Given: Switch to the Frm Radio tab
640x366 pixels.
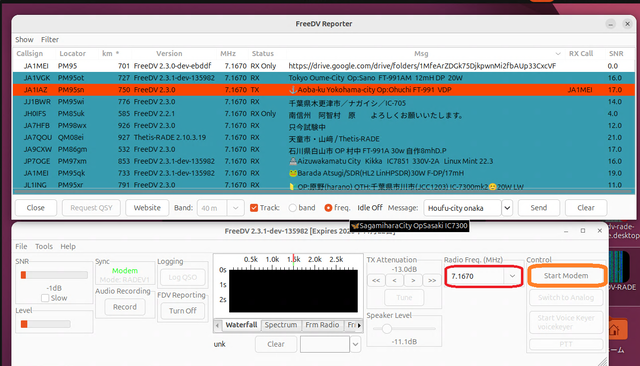Looking at the screenshot, I should coord(322,325).
